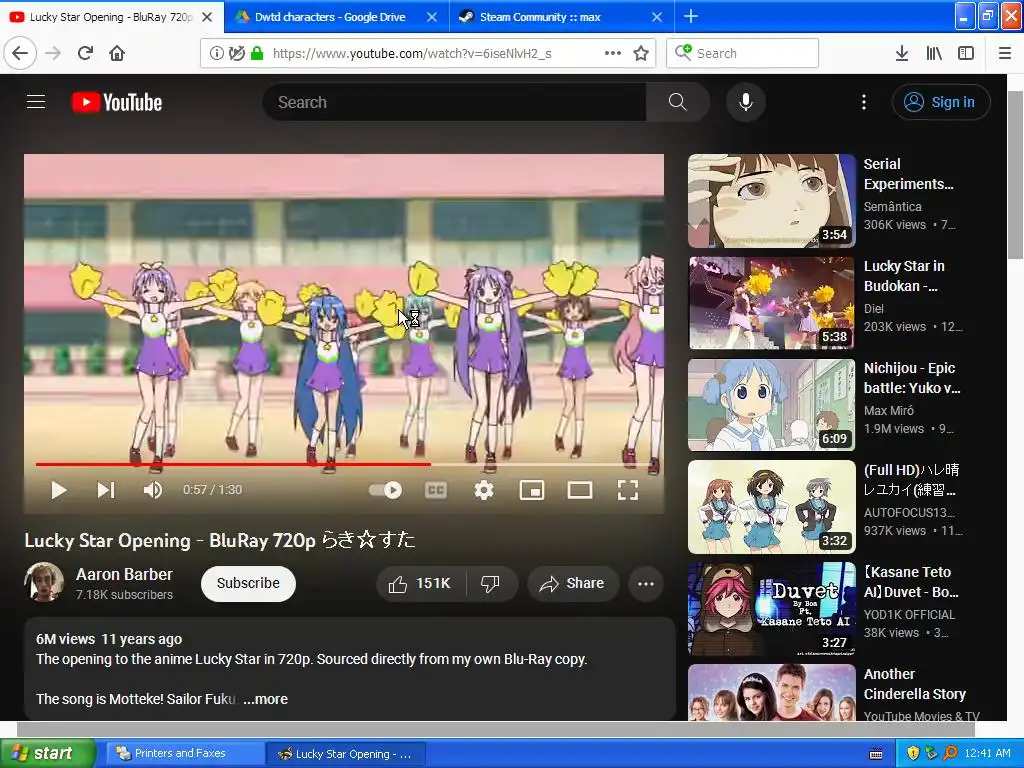This screenshot has height=768, width=1024.
Task: Open a new browser tab
Action: click(691, 16)
